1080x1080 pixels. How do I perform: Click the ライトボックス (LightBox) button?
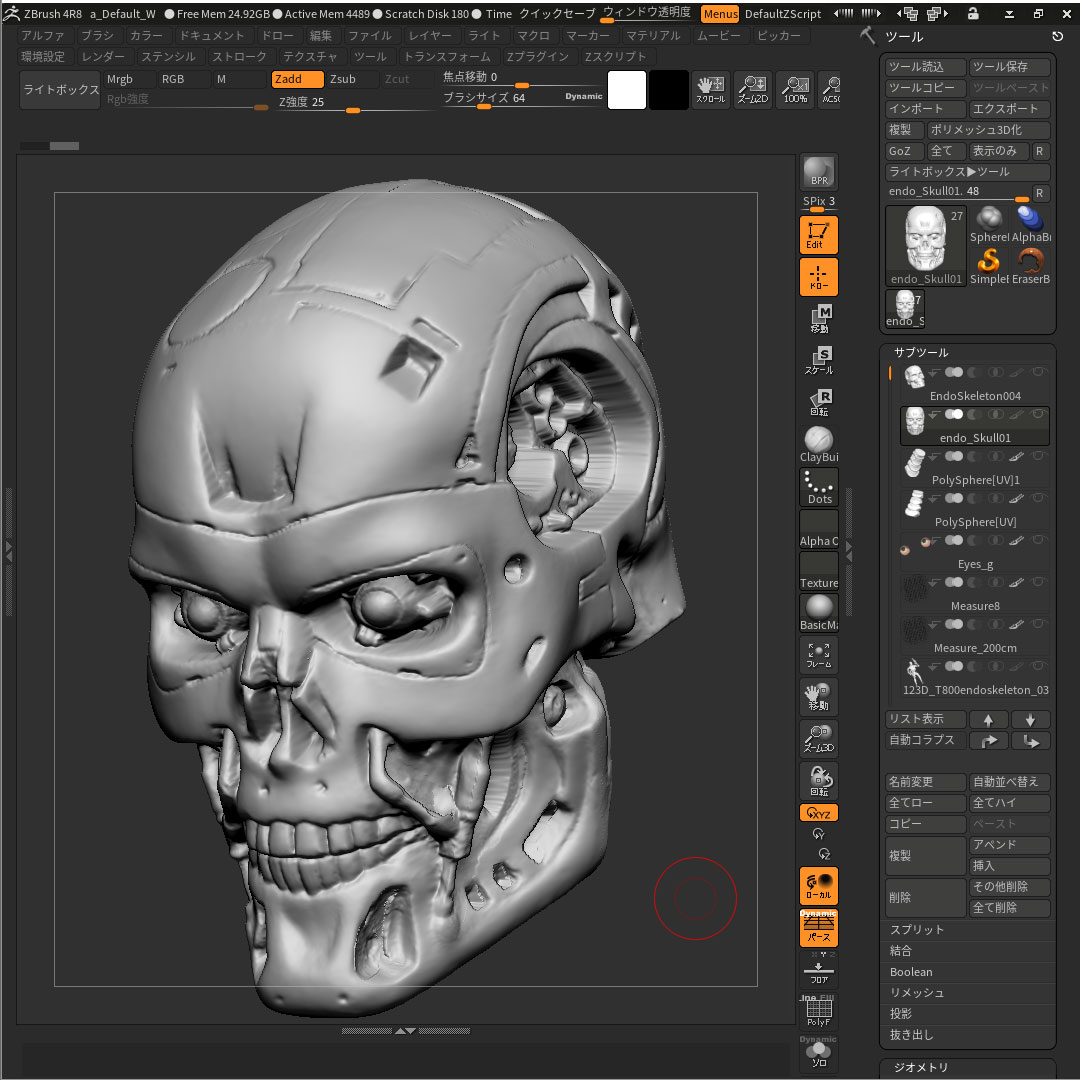tap(61, 90)
